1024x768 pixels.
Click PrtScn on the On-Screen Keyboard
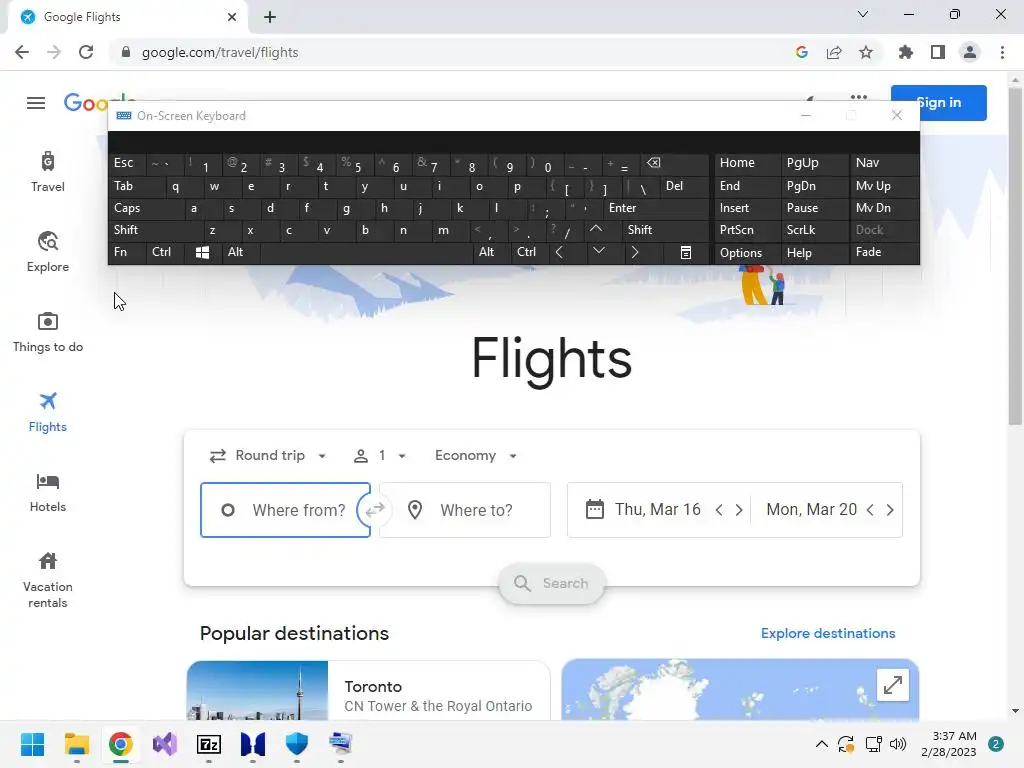[747, 230]
